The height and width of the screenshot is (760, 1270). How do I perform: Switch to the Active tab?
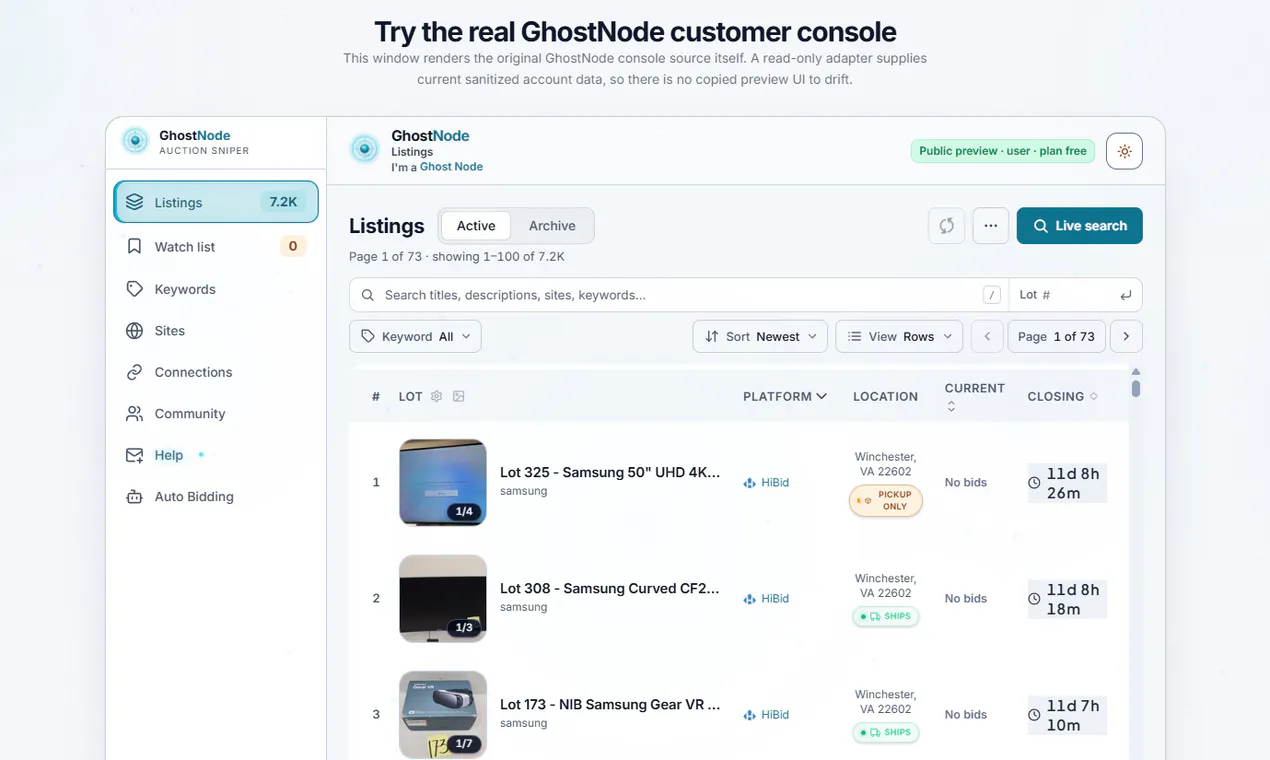click(476, 226)
